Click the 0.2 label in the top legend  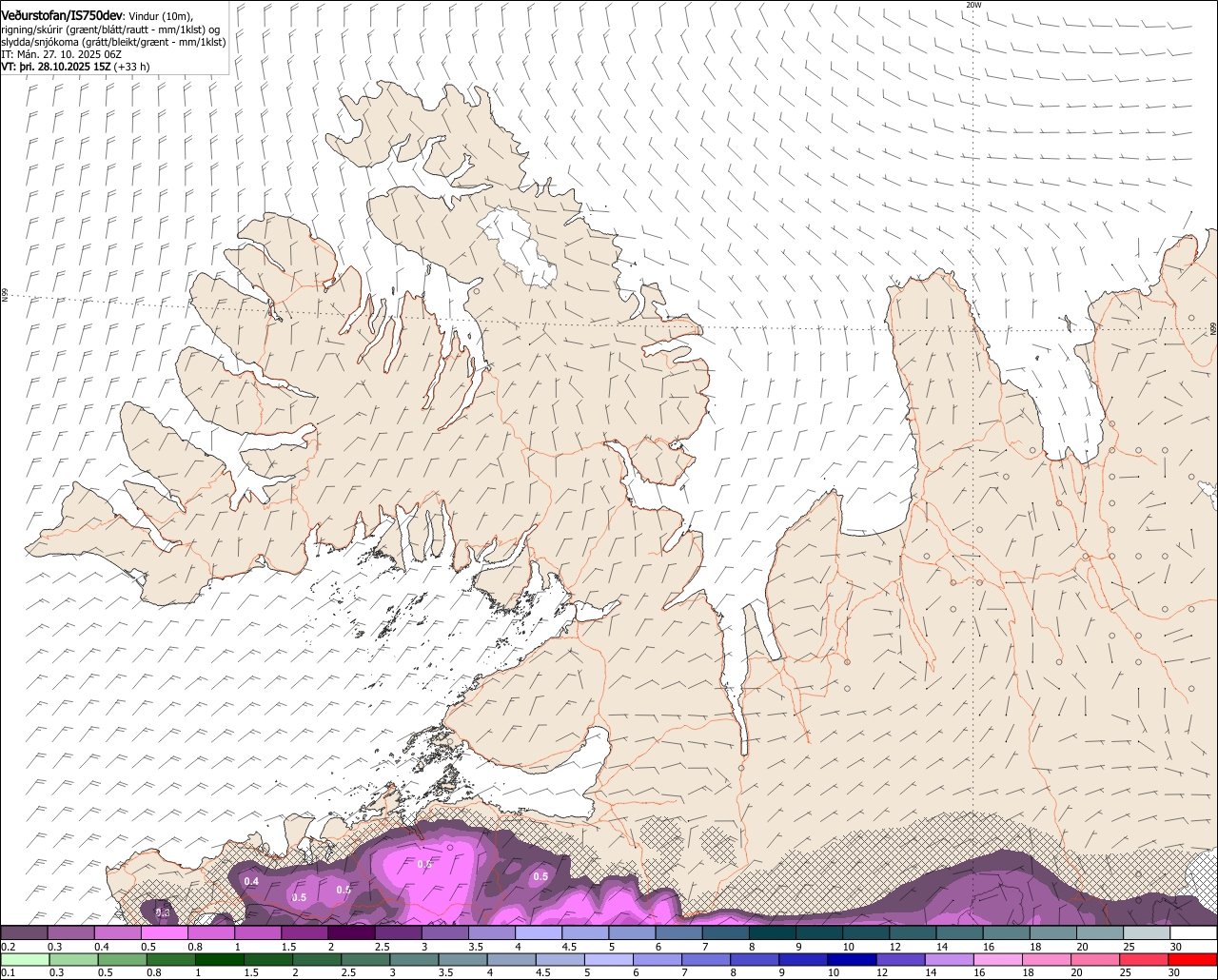pyautogui.click(x=9, y=947)
